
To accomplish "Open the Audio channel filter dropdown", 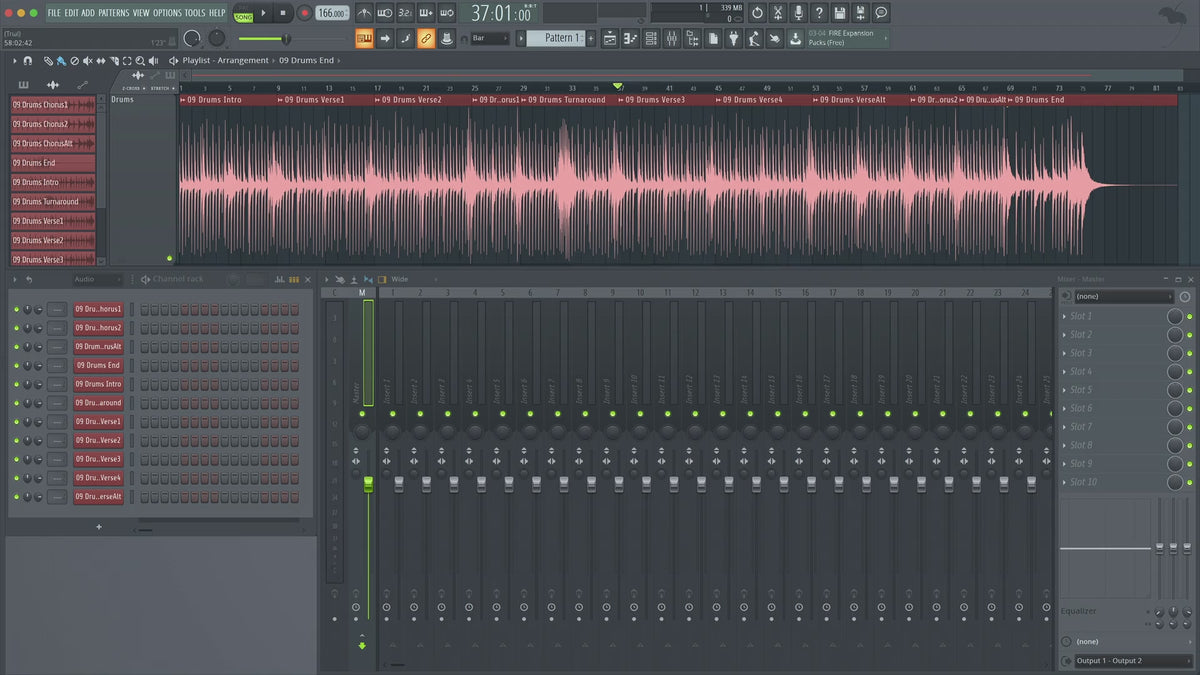I will (98, 279).
